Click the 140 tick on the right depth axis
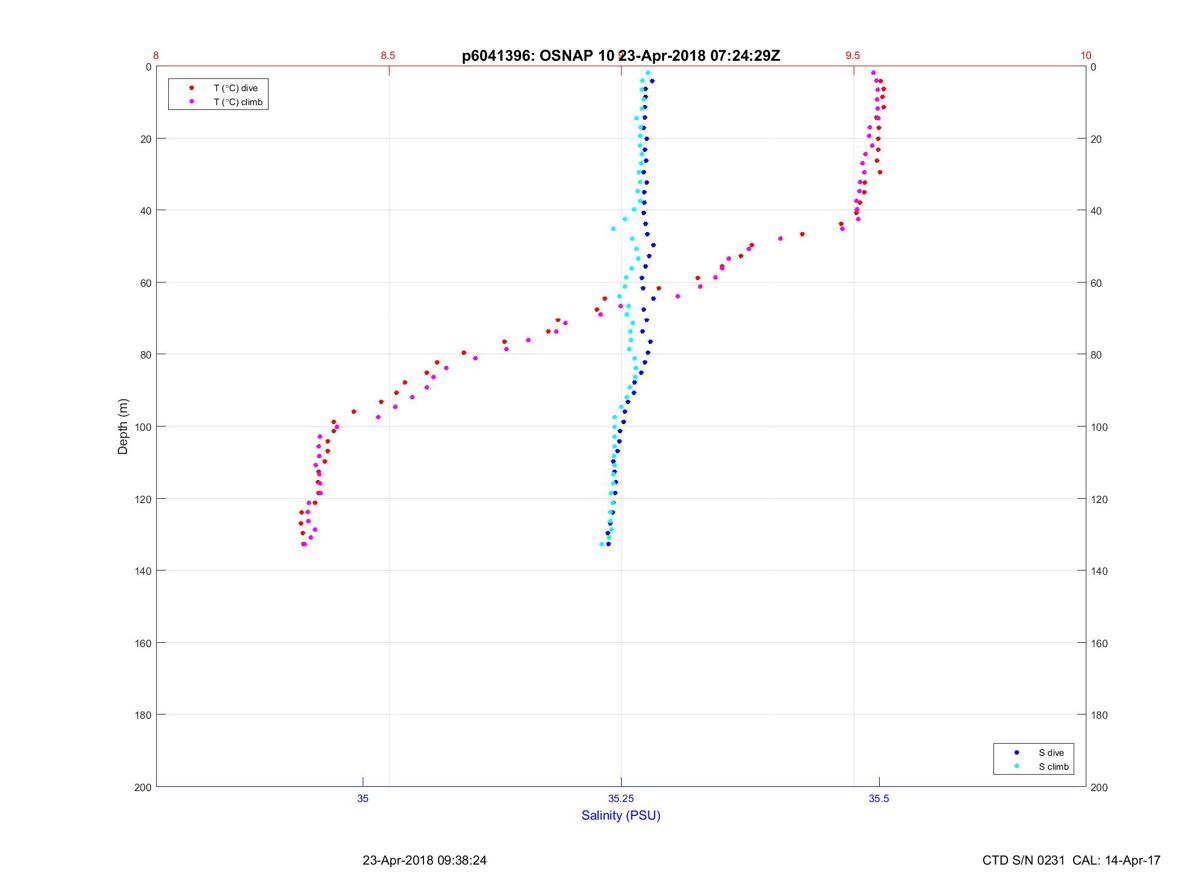The image size is (1200, 885). (1100, 571)
